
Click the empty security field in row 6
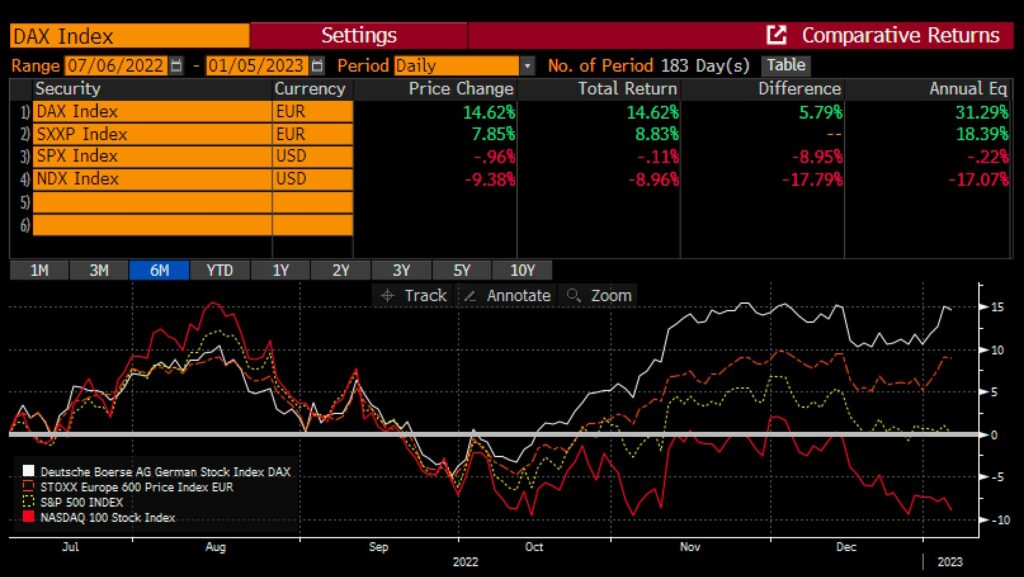[x=152, y=225]
